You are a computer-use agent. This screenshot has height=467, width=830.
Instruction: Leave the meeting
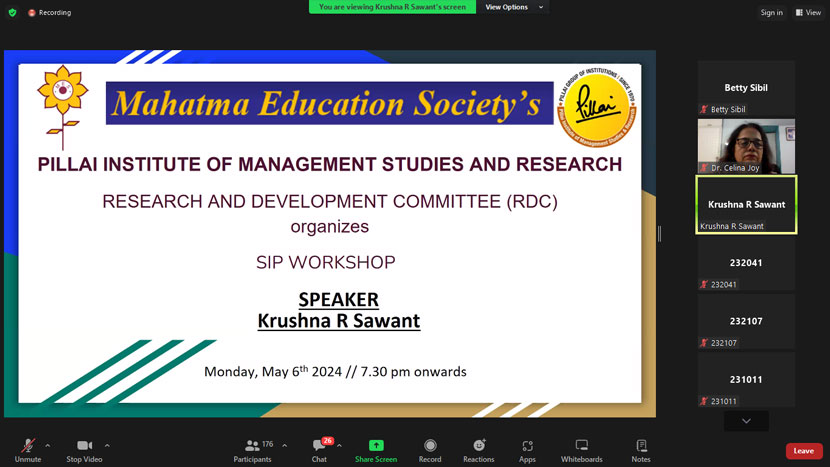tap(804, 451)
